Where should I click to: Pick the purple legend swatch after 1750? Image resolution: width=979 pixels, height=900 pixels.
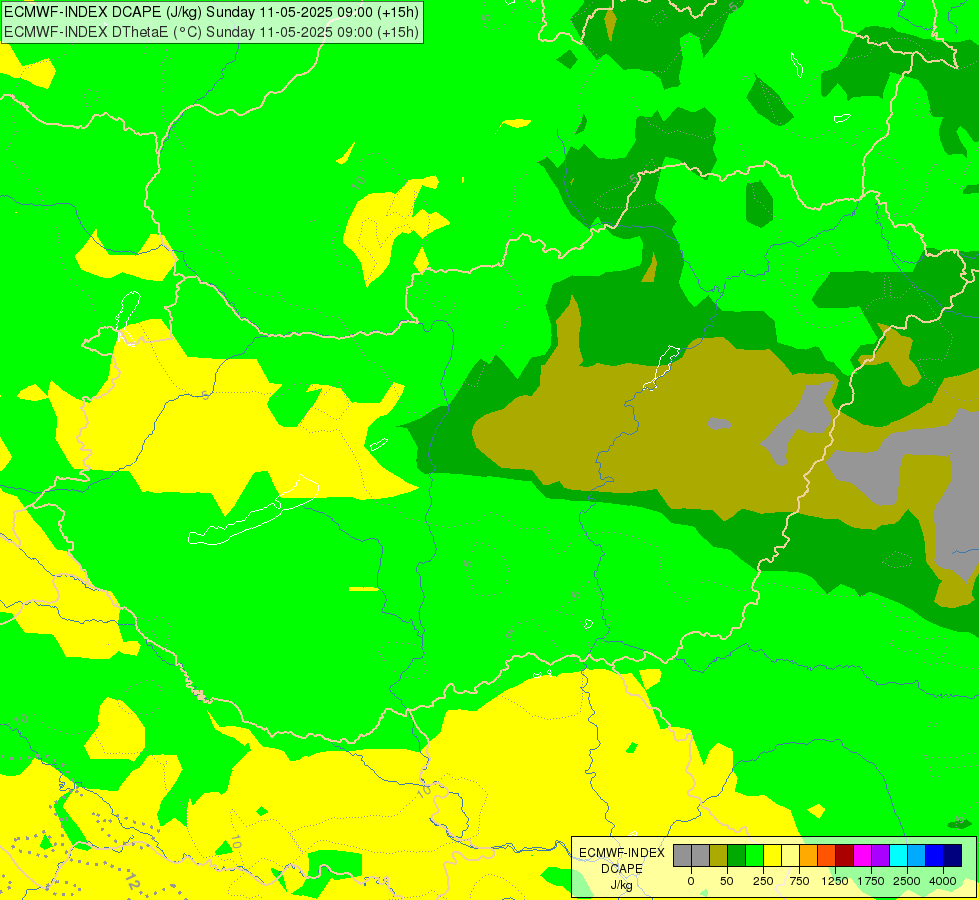point(880,855)
